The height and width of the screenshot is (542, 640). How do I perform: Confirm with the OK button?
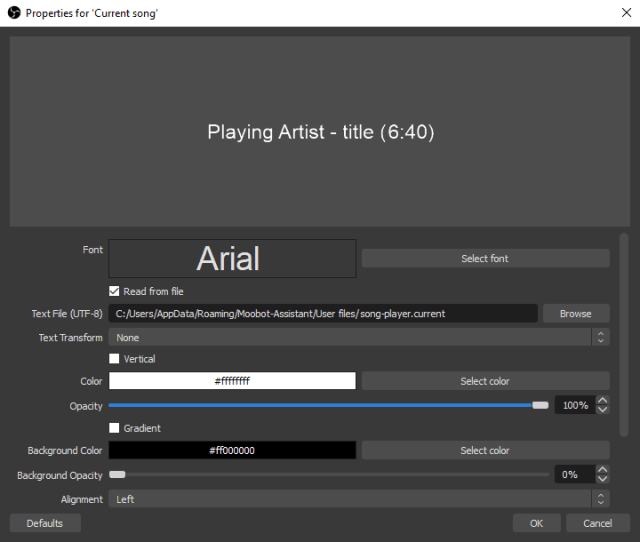coord(536,523)
